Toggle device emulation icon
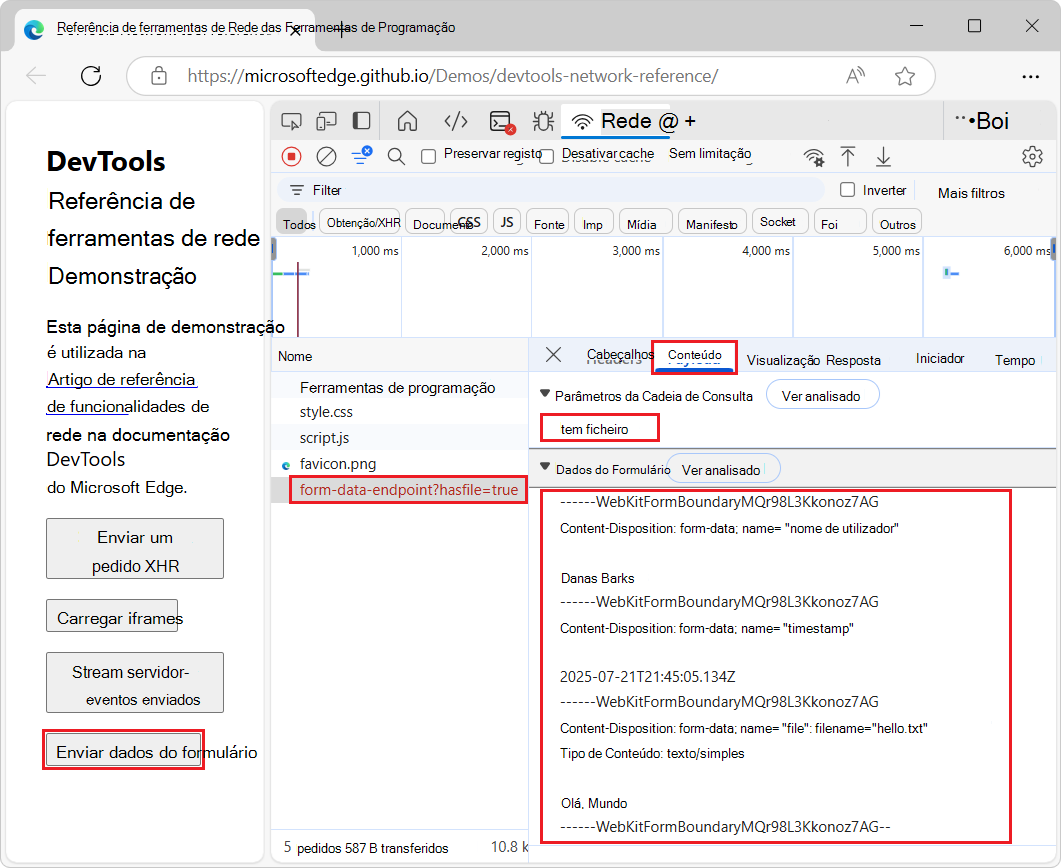This screenshot has width=1061, height=868. click(326, 122)
